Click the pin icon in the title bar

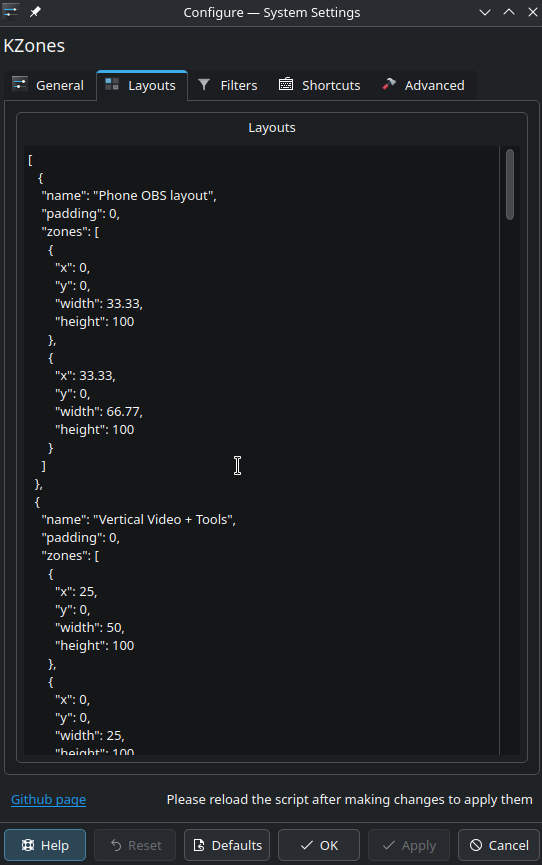35,12
